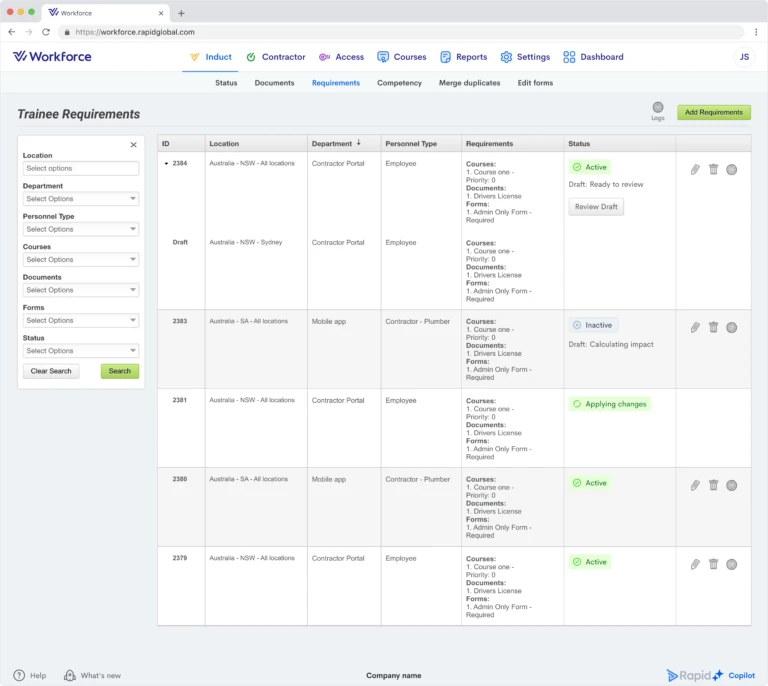Viewport: 768px width, 686px height.
Task: Close the search filter panel
Action: (x=133, y=144)
